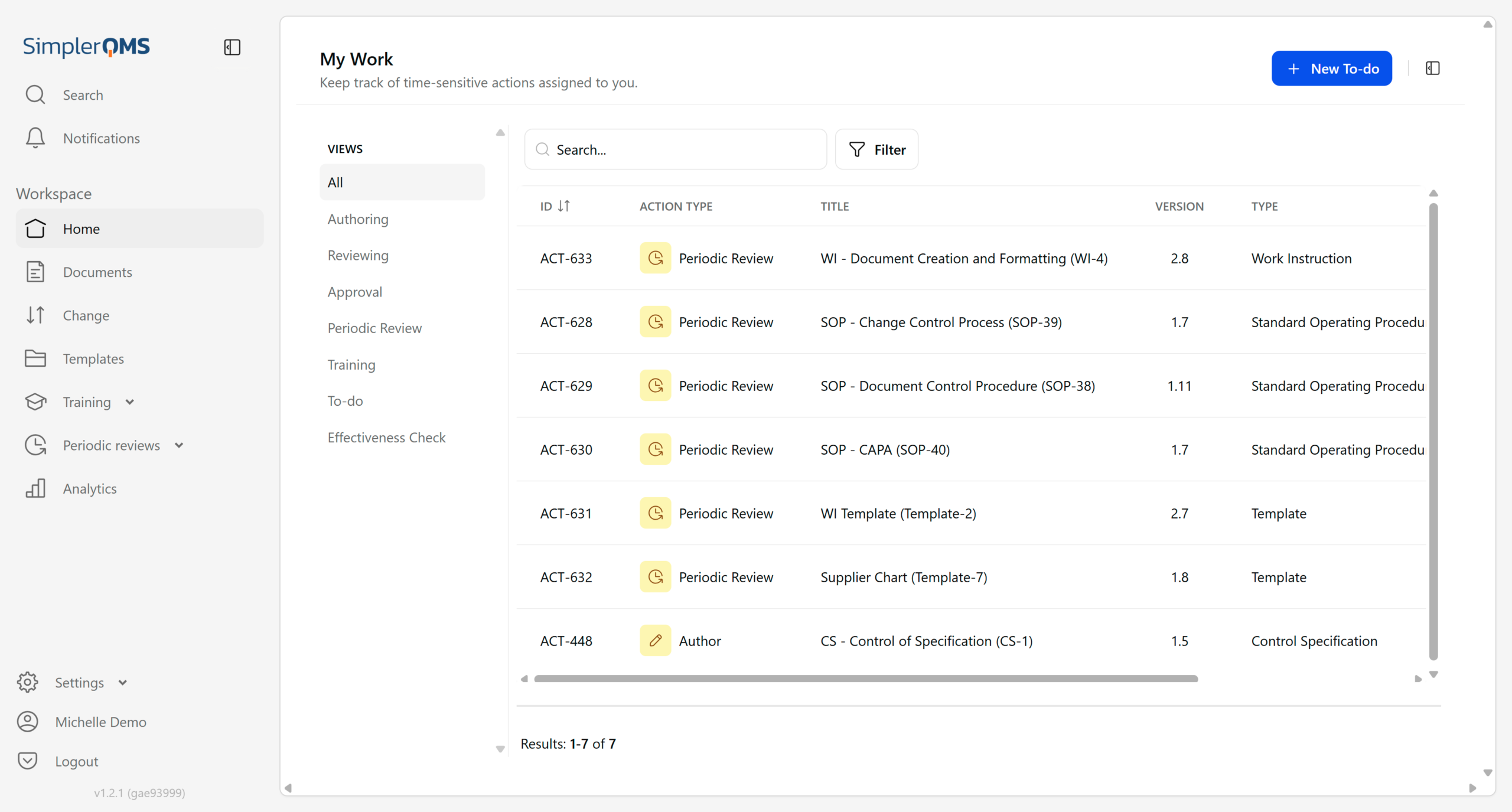The width and height of the screenshot is (1512, 812).
Task: Expand the Settings dropdown arrow
Action: (123, 683)
